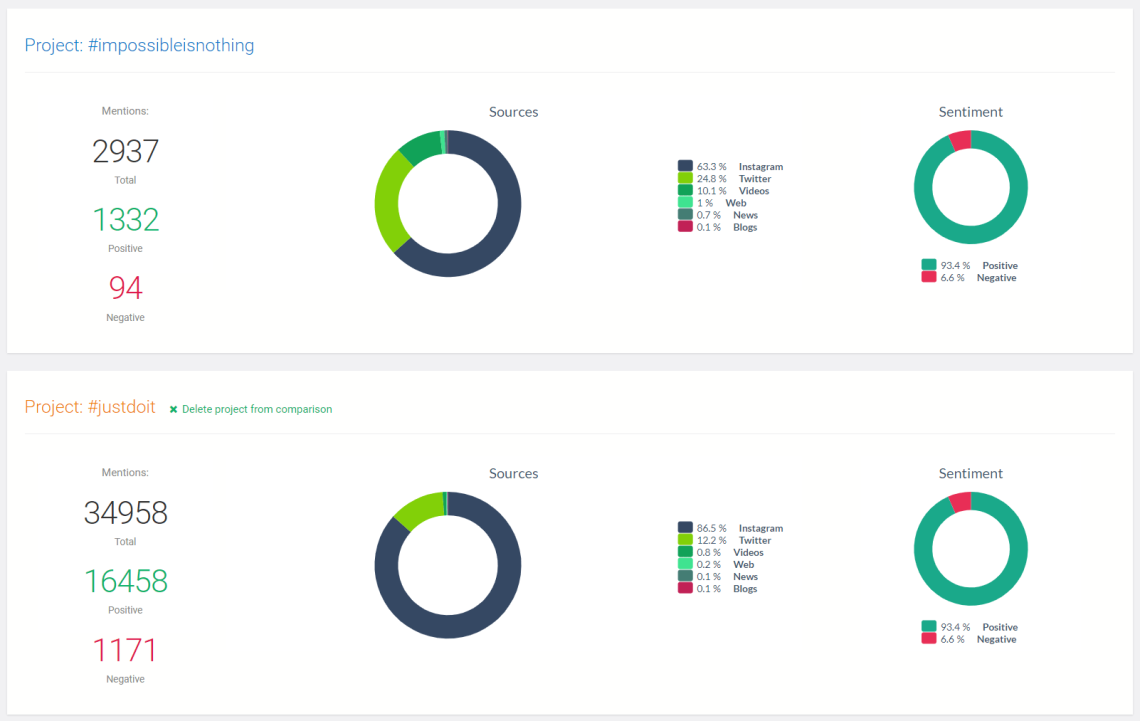
Task: Click the 1332 positive mentions number
Action: [126, 219]
